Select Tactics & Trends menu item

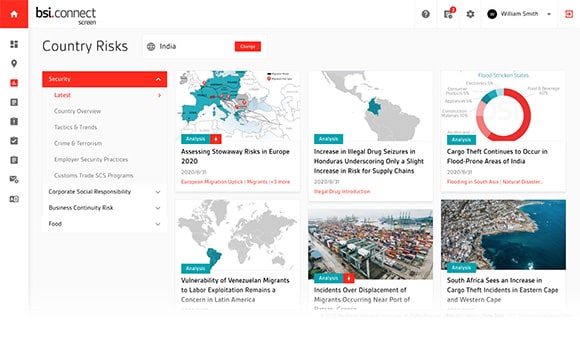pyautogui.click(x=75, y=127)
